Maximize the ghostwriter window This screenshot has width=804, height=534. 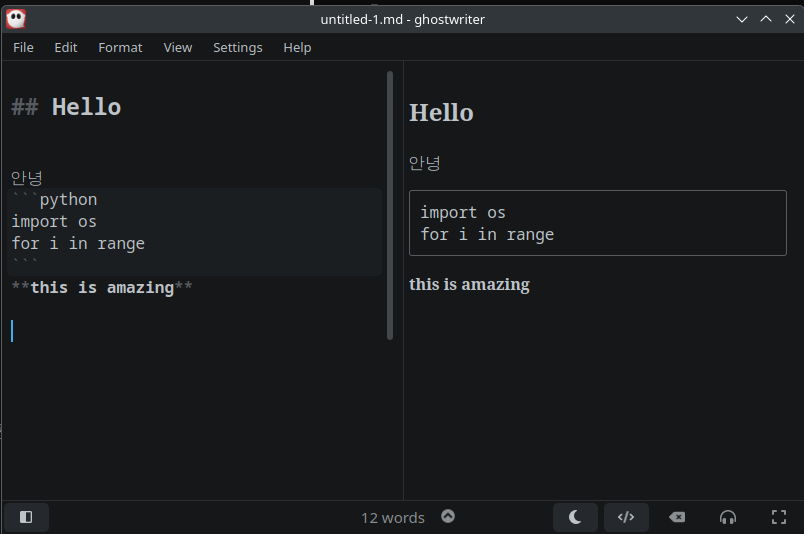(x=766, y=19)
